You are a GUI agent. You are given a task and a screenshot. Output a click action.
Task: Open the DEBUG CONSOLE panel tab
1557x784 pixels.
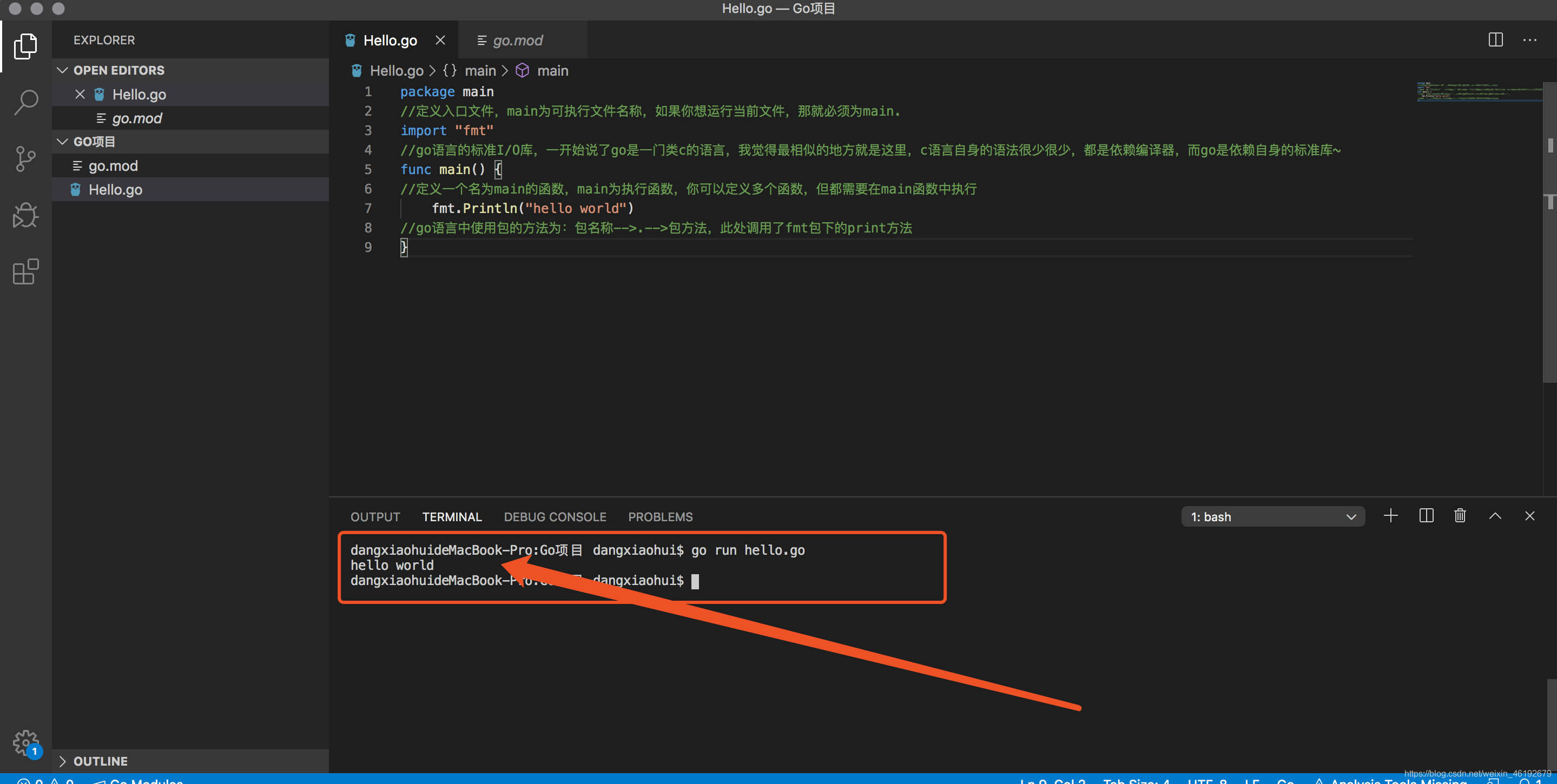click(x=555, y=517)
